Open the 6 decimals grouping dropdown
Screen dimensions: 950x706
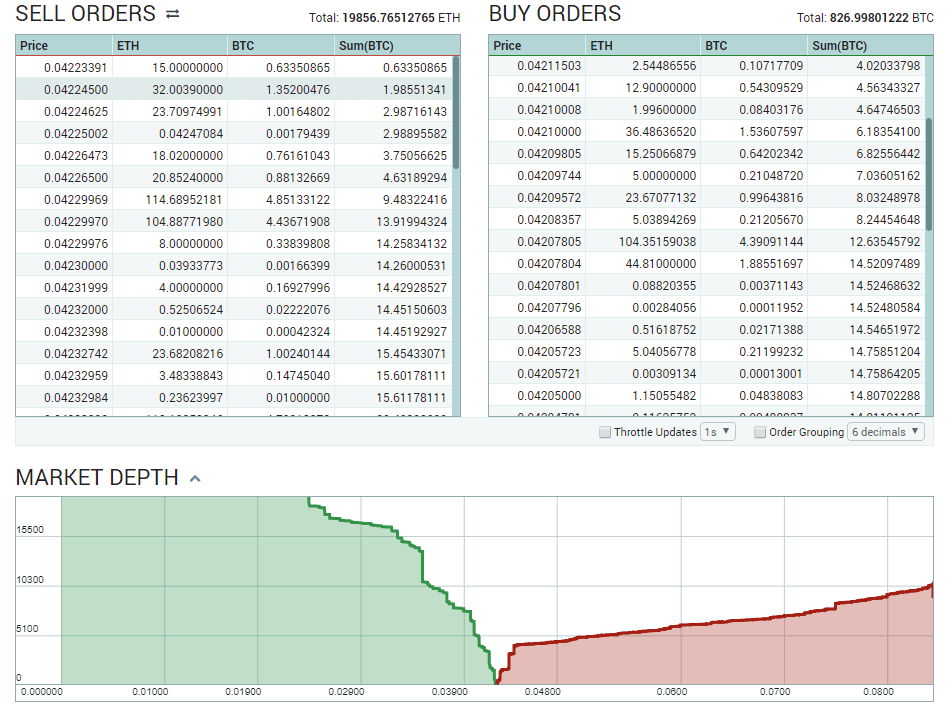(x=886, y=432)
